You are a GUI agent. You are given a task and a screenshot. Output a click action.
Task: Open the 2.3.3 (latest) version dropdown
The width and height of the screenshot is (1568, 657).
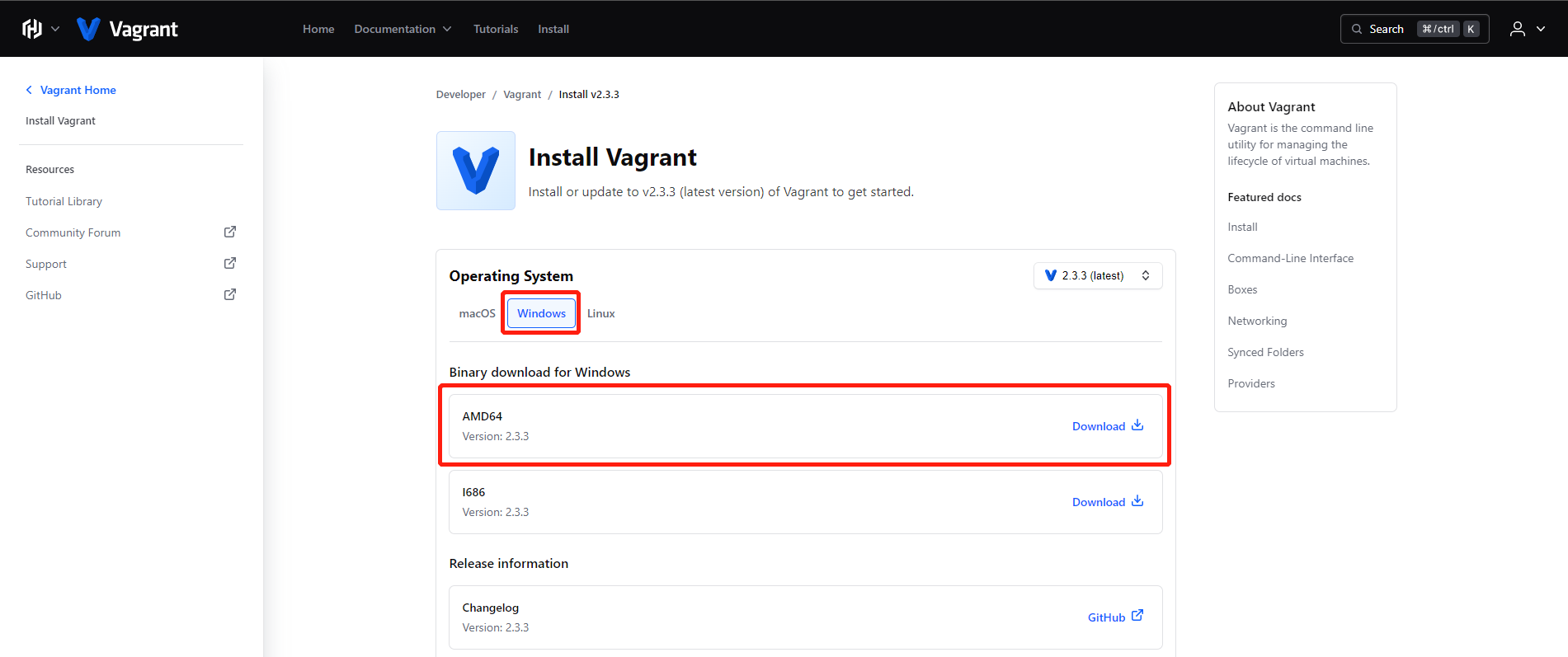[1097, 276]
